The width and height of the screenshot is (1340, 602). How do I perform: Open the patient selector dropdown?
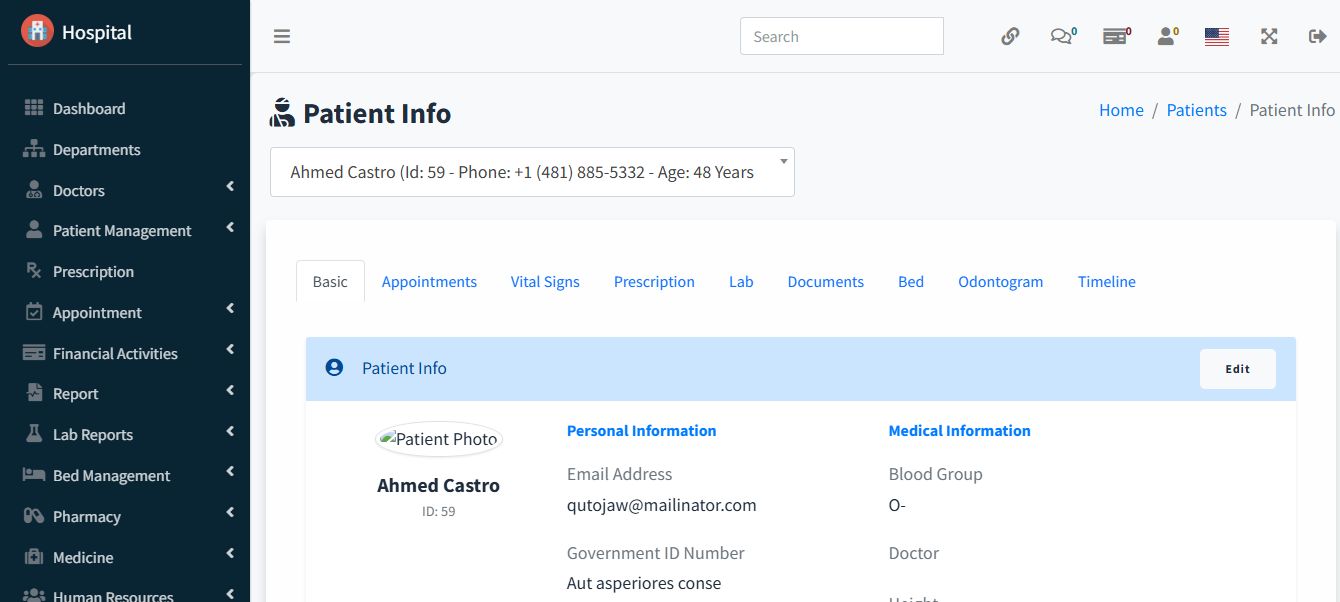pos(532,172)
